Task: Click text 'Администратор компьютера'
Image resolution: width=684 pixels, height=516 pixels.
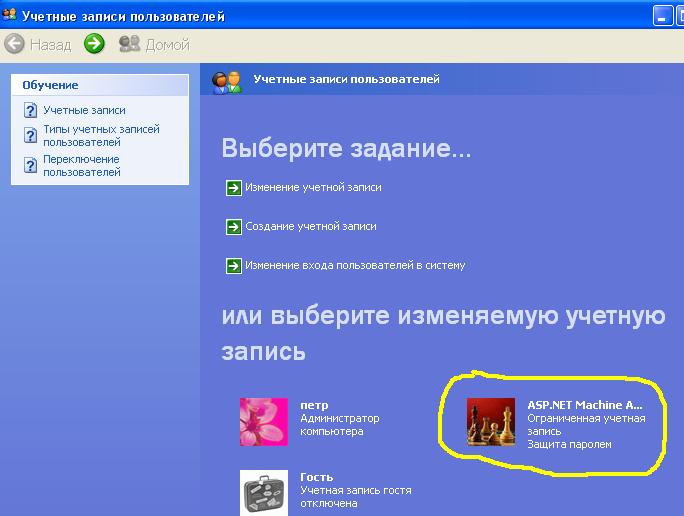Action: (x=340, y=425)
